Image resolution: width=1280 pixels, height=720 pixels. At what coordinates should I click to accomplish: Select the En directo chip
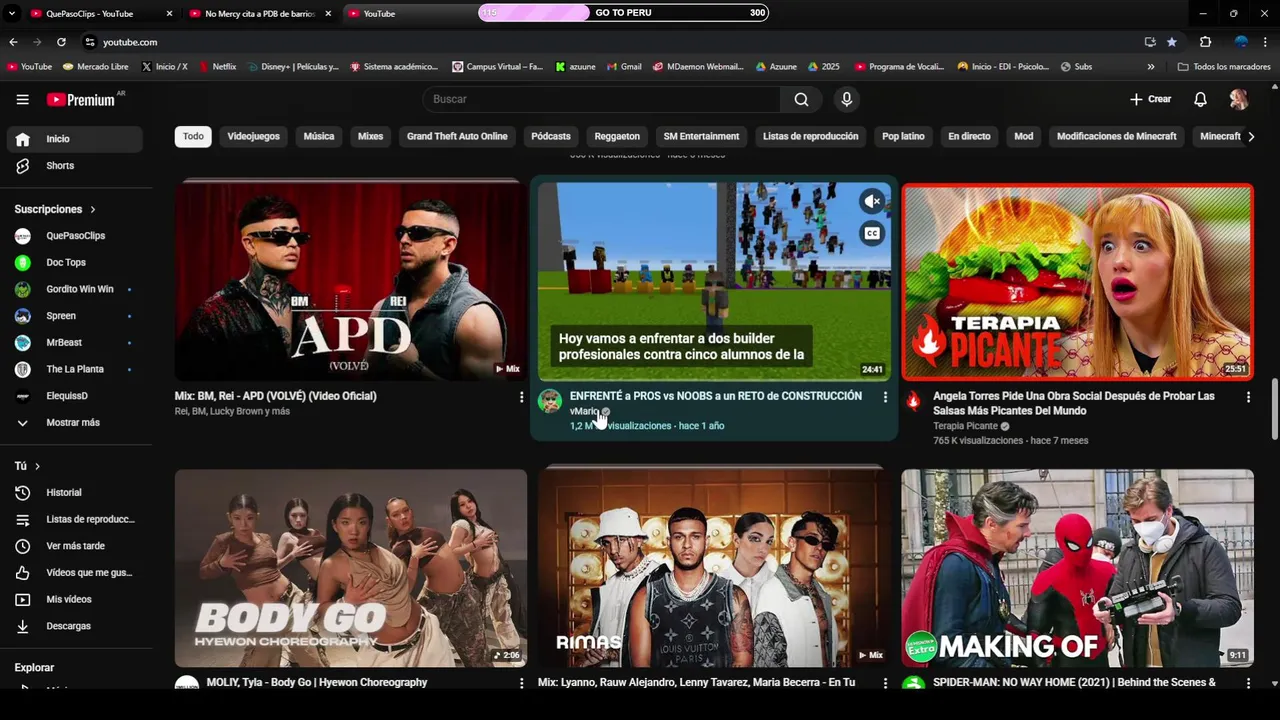(969, 136)
